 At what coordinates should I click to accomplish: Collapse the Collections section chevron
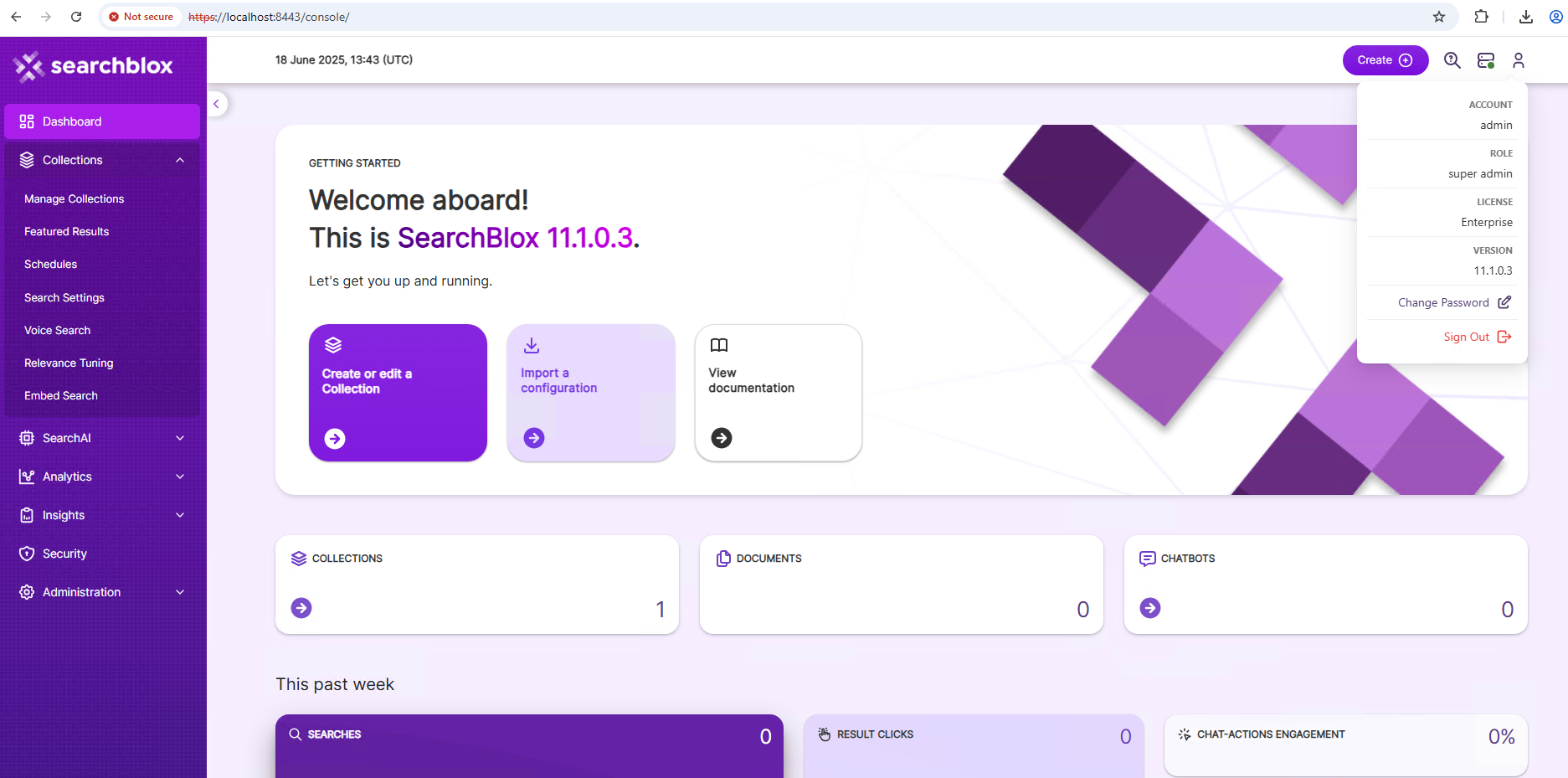pyautogui.click(x=180, y=160)
